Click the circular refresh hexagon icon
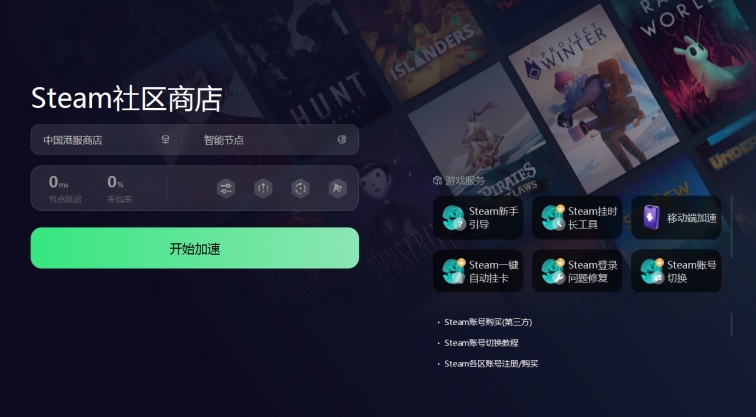Image resolution: width=756 pixels, height=417 pixels. pyautogui.click(x=300, y=188)
